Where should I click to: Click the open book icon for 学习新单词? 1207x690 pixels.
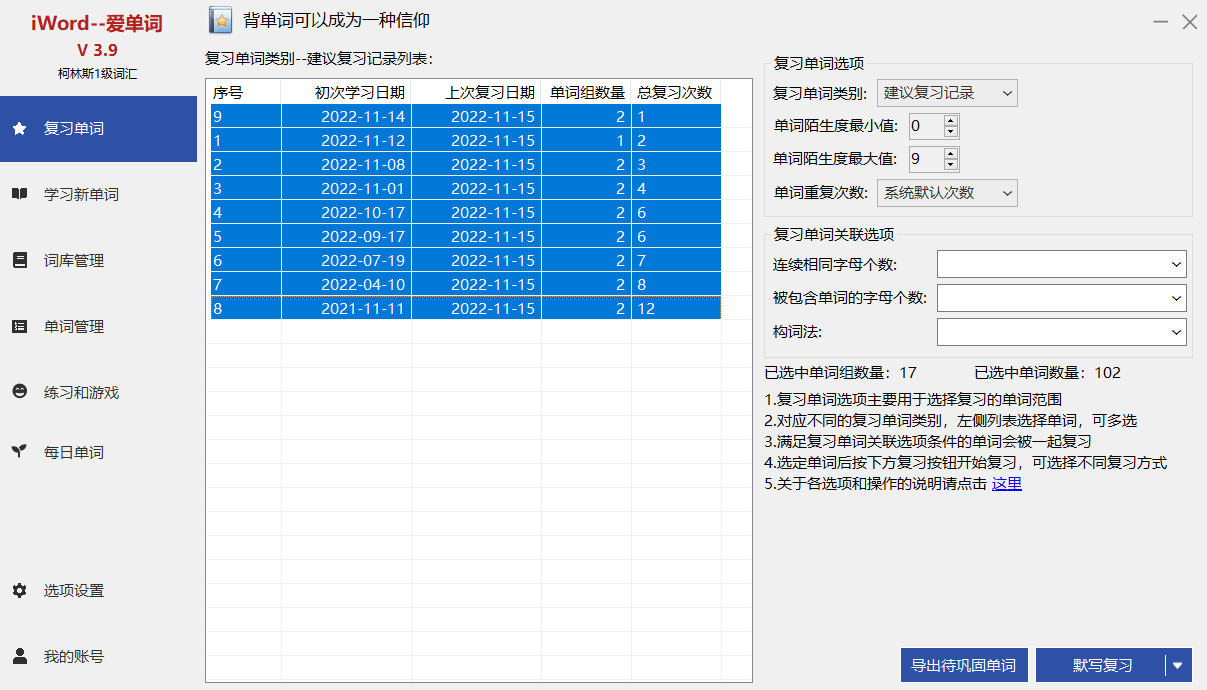19,194
